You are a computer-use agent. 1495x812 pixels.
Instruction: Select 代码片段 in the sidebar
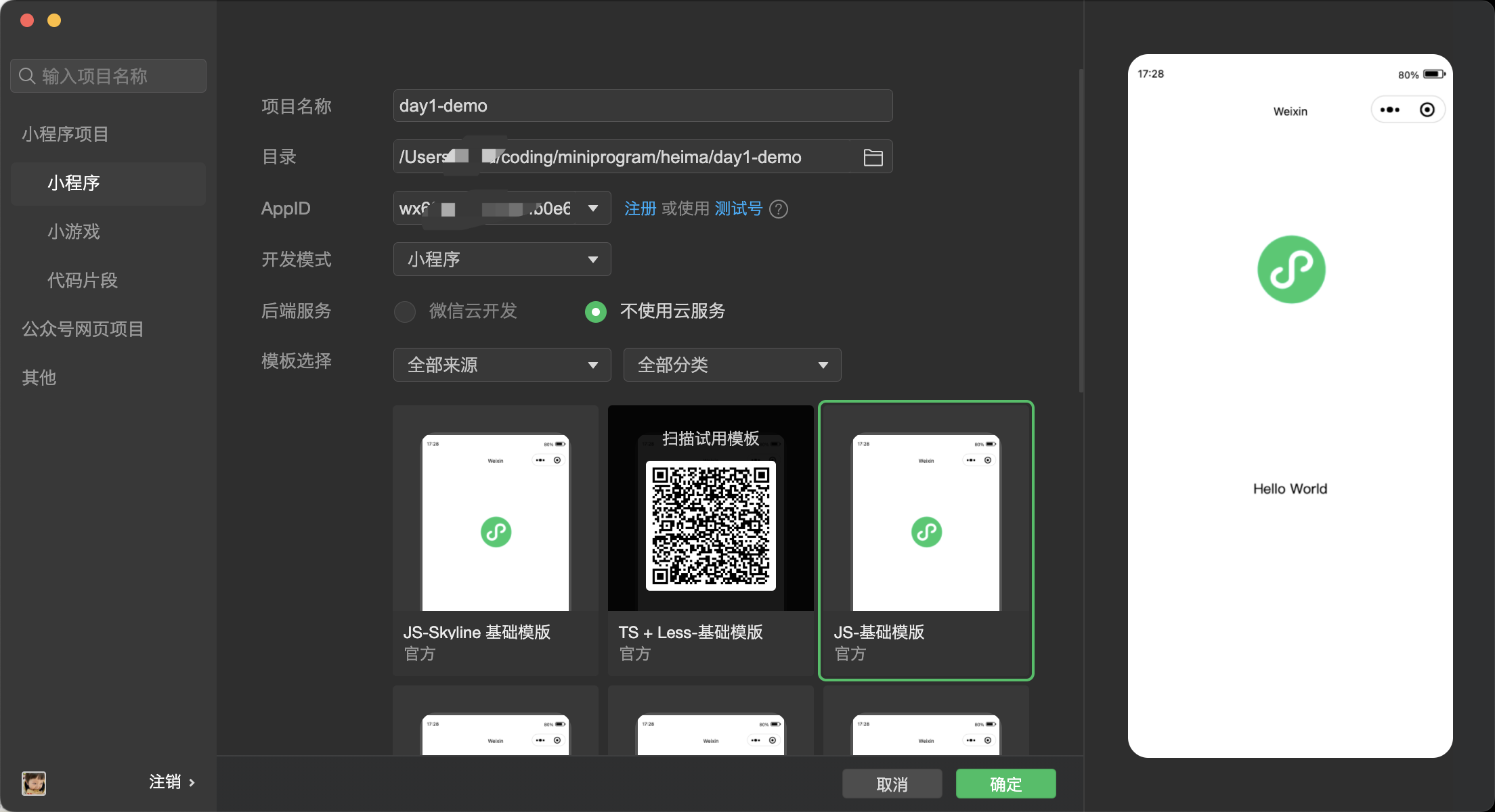(83, 280)
